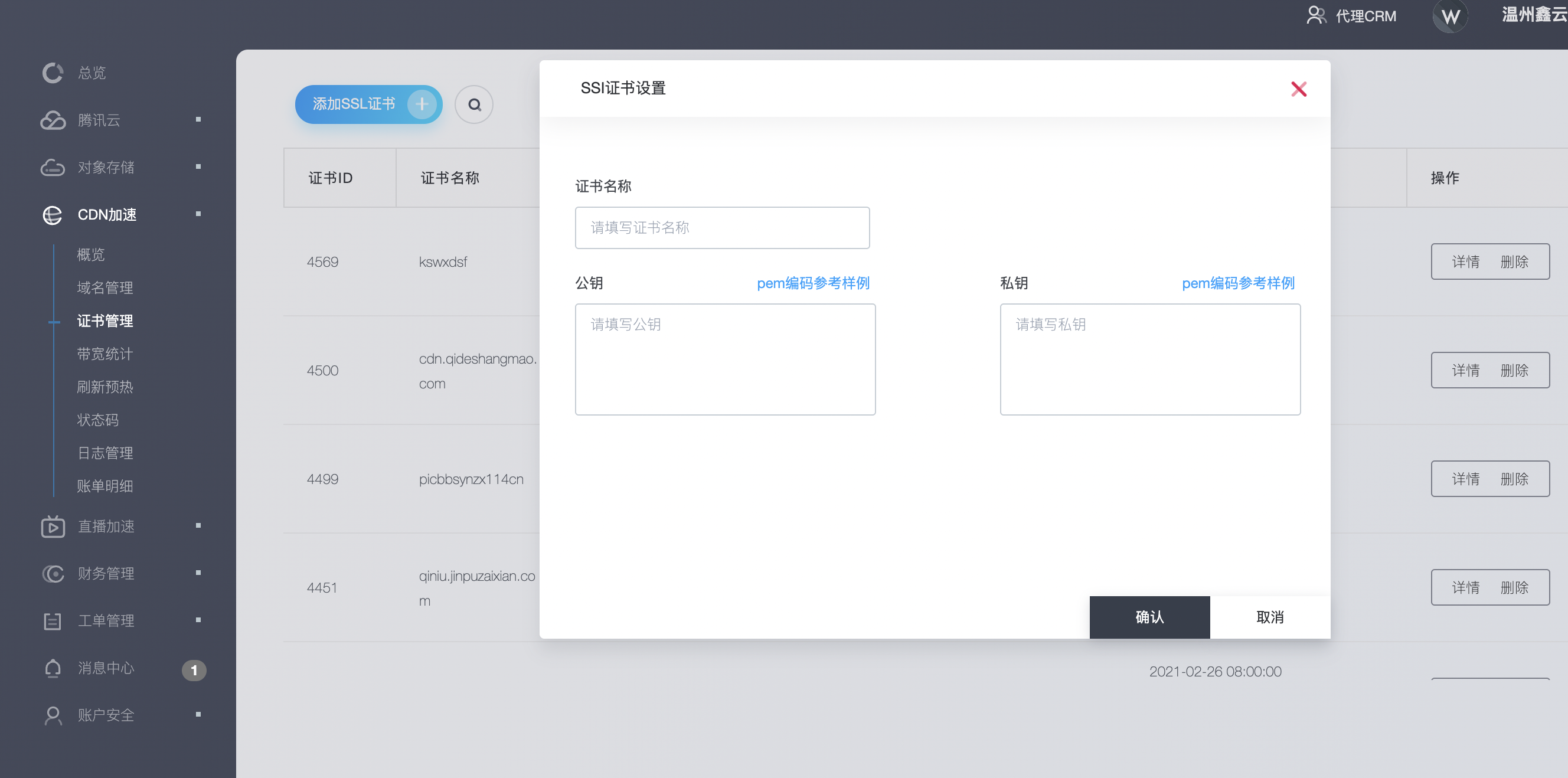Click 详情 for certificate 4451
1568x778 pixels.
(x=1465, y=588)
